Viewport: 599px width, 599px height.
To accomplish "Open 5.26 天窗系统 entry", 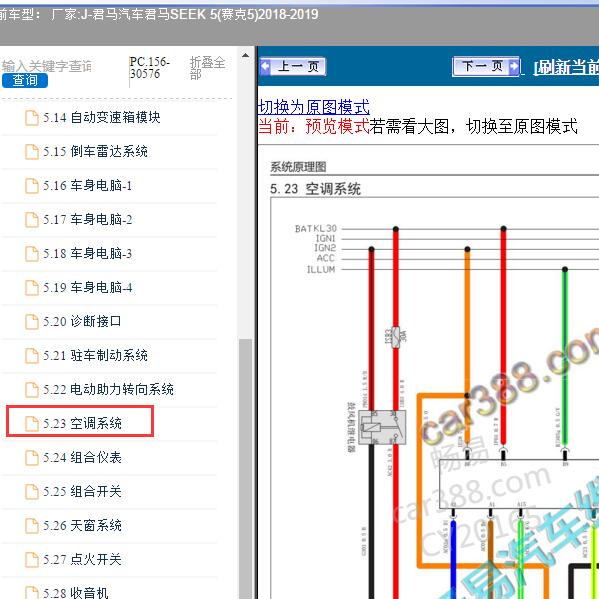I will 82,526.
